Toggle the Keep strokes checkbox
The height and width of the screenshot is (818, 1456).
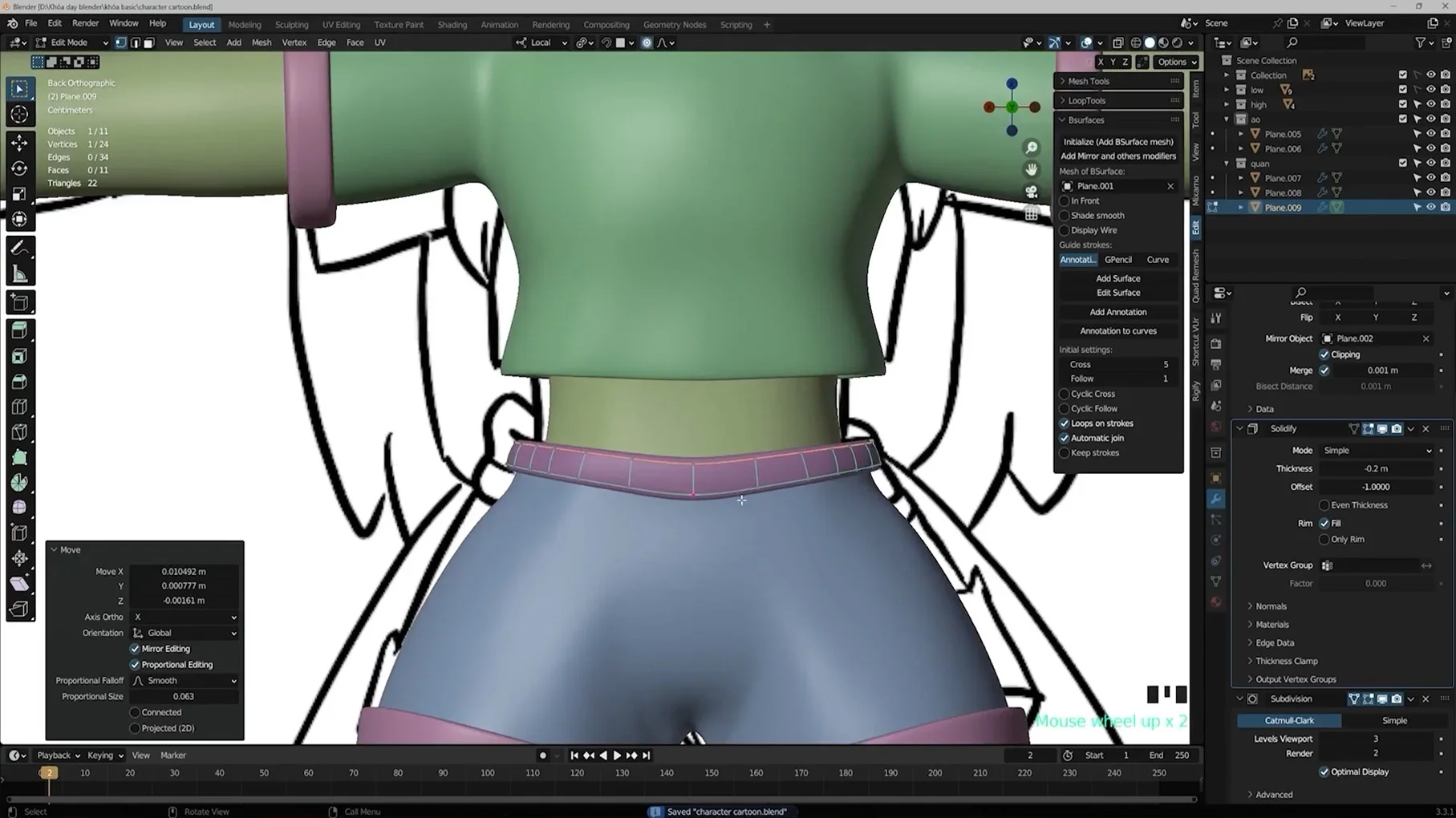pos(1065,452)
